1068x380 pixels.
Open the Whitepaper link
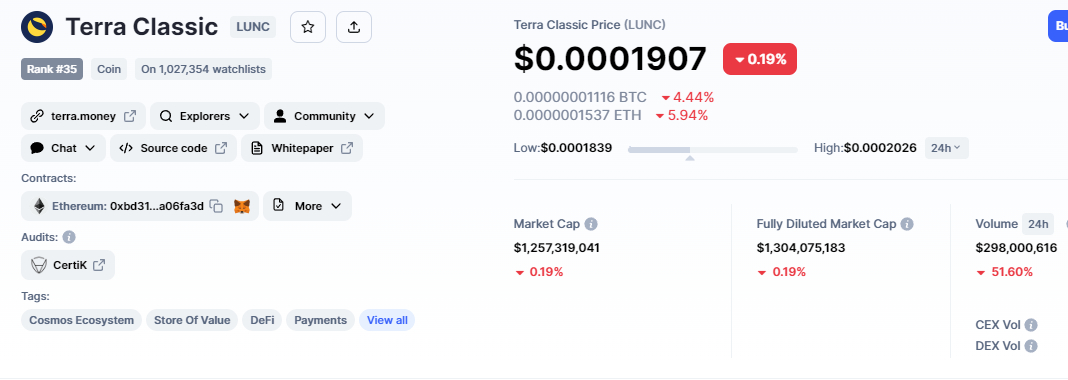coord(302,148)
